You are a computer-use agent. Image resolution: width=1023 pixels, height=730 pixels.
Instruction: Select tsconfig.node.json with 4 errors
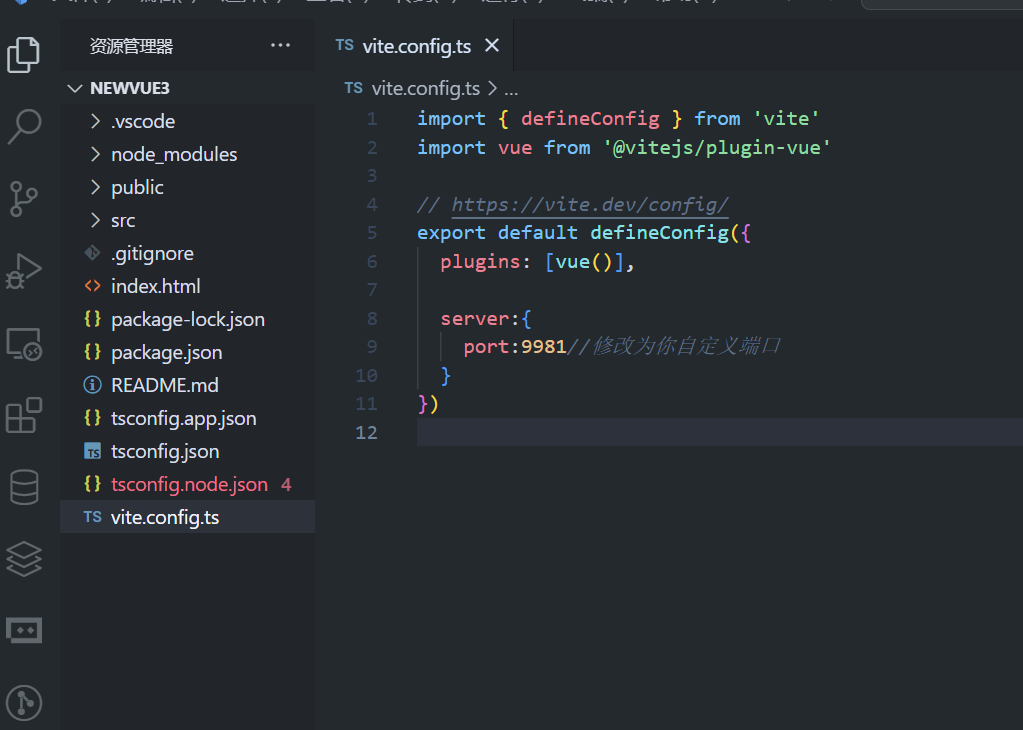pyautogui.click(x=189, y=484)
